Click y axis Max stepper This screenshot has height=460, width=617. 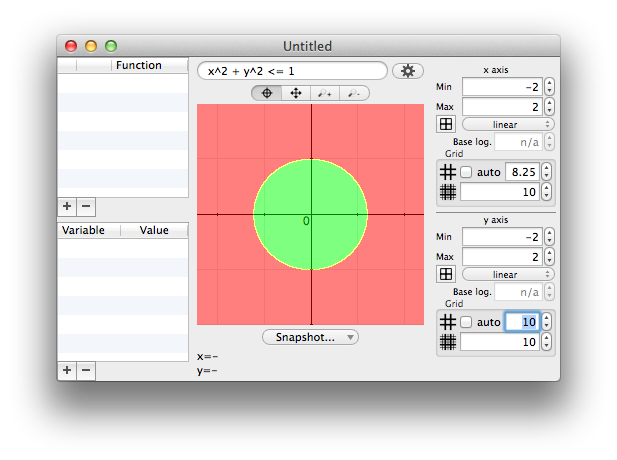click(x=549, y=257)
